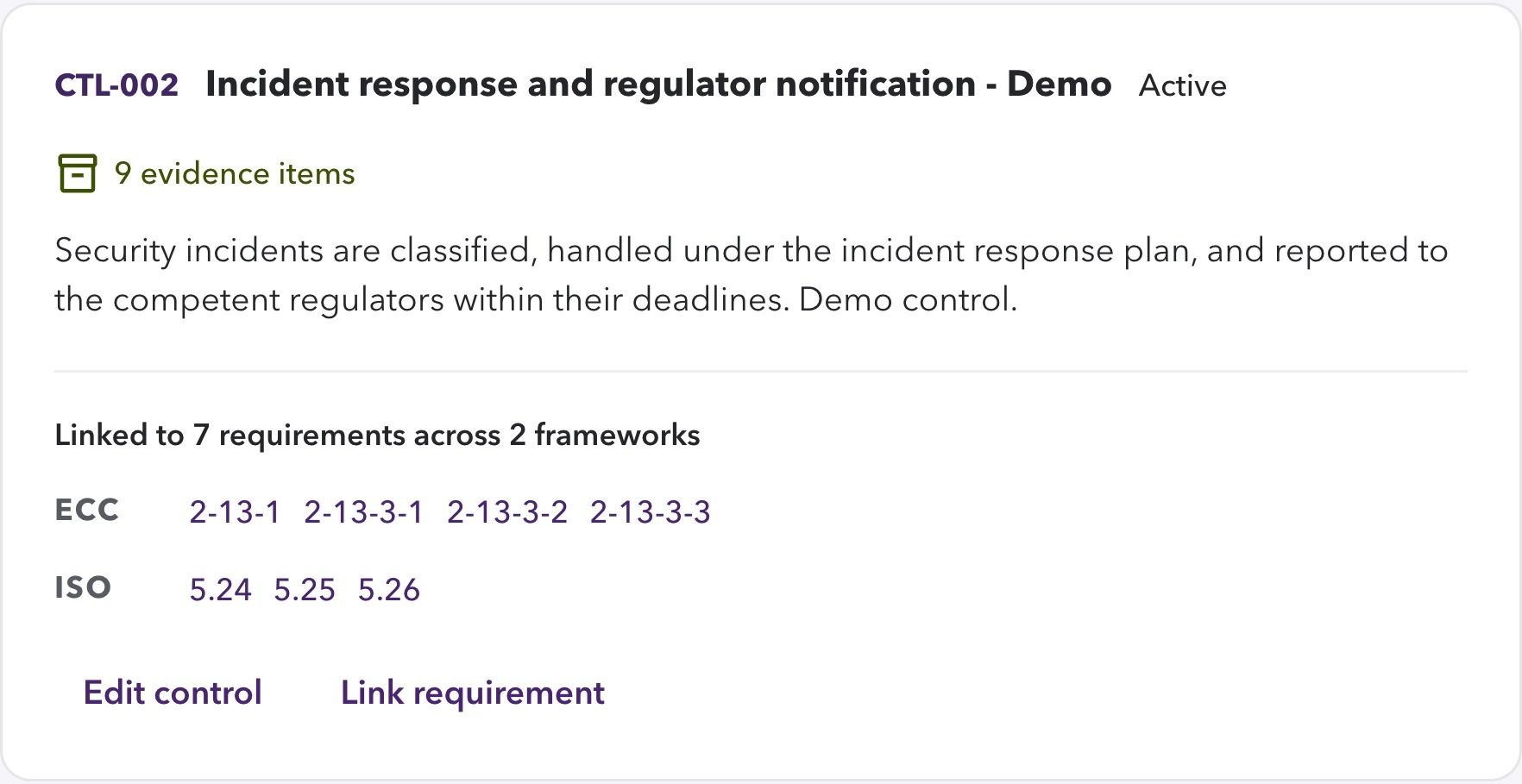
Task: Click the Demo control. sentence in description
Action: tap(908, 300)
